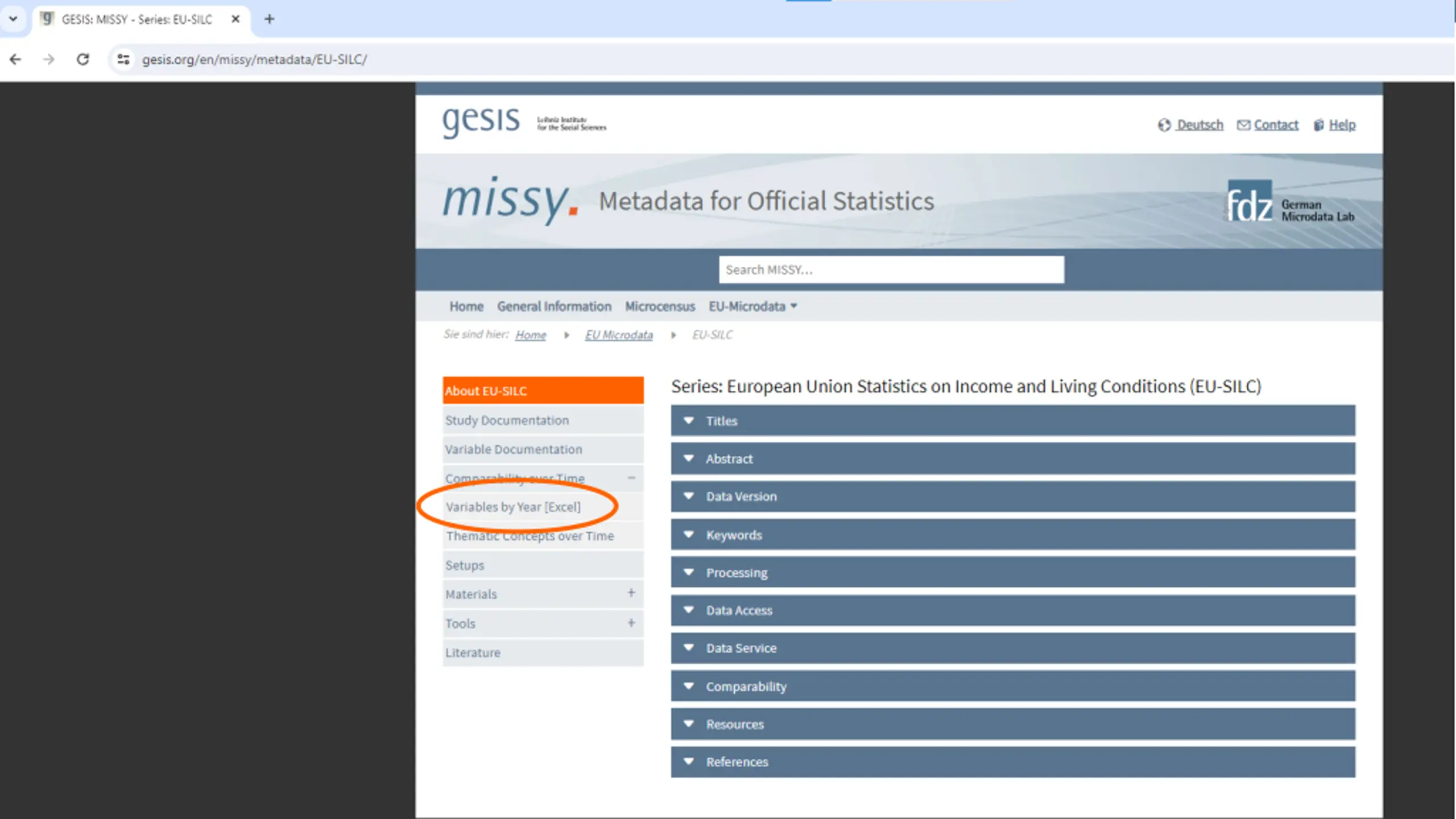
Task: Open Variables by Year [Excel] link
Action: (x=513, y=507)
